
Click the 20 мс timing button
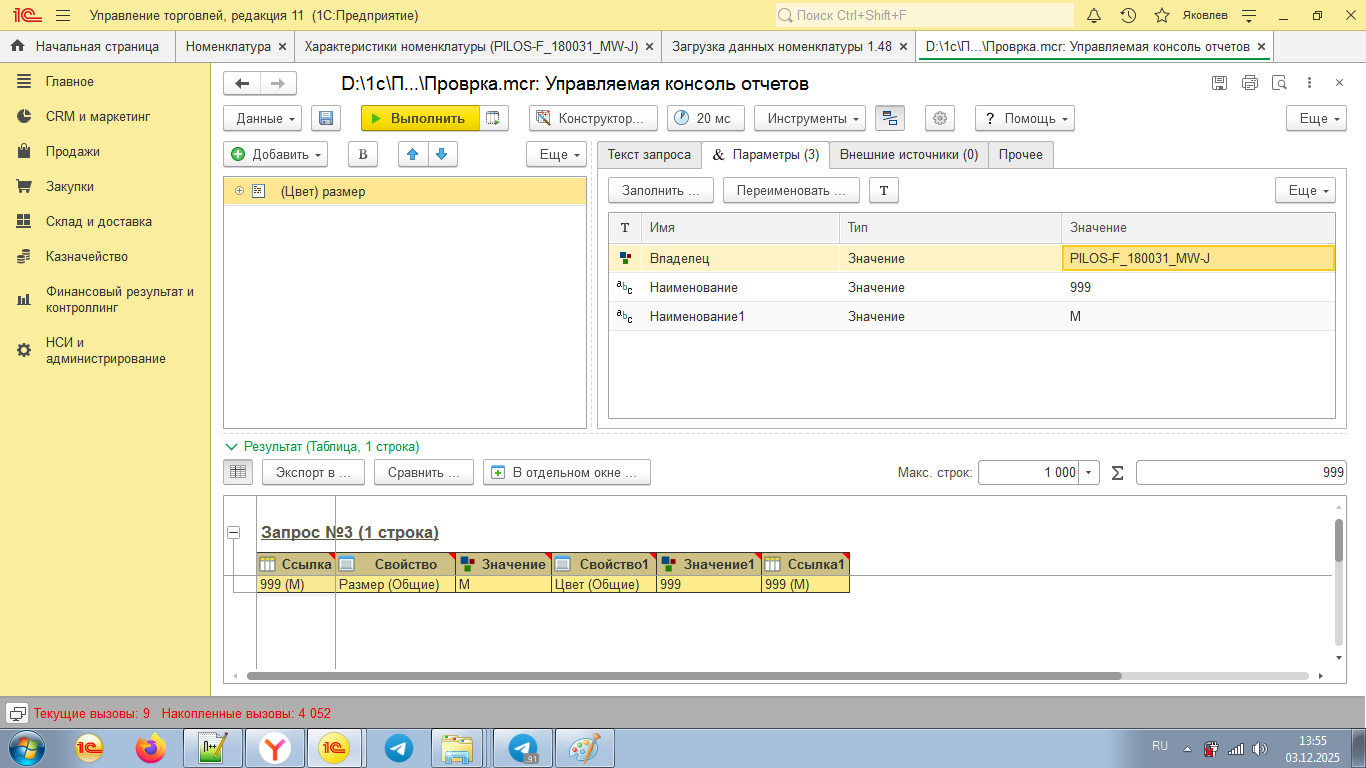tap(706, 118)
